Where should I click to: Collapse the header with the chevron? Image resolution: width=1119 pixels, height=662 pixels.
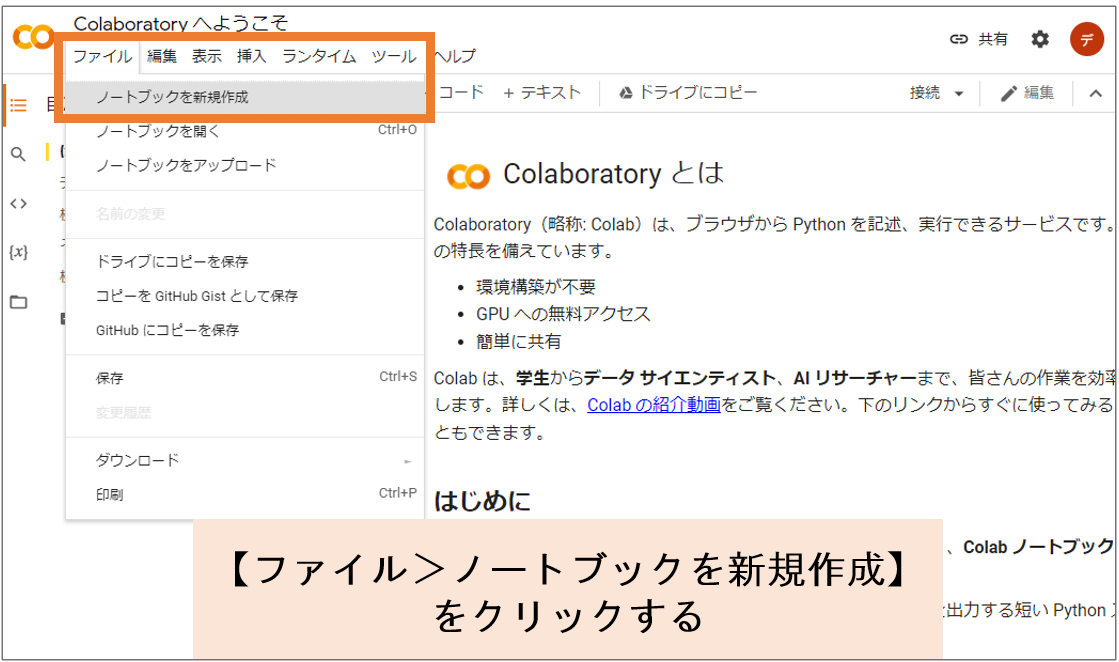(x=1096, y=92)
